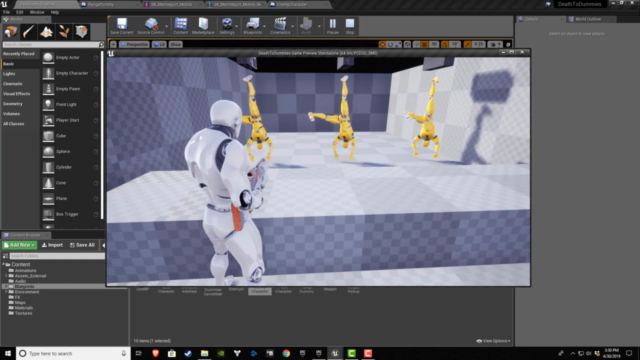Pause the game preview

[333, 26]
